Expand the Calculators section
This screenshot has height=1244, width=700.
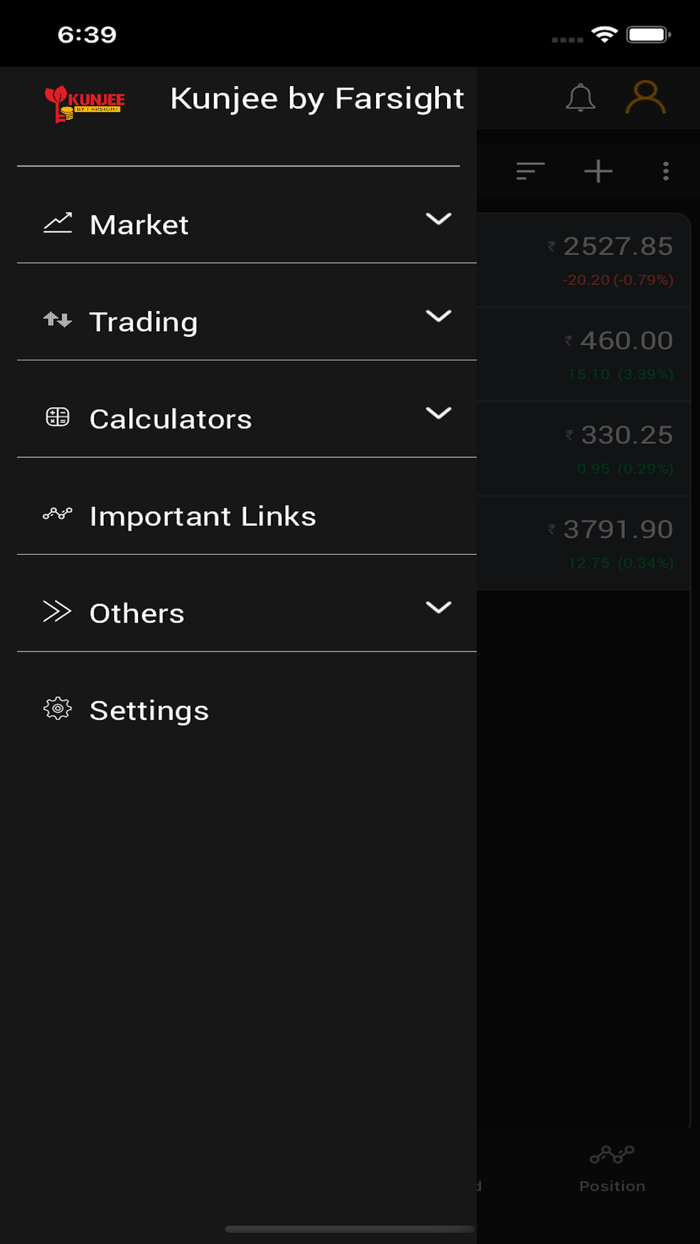(438, 413)
